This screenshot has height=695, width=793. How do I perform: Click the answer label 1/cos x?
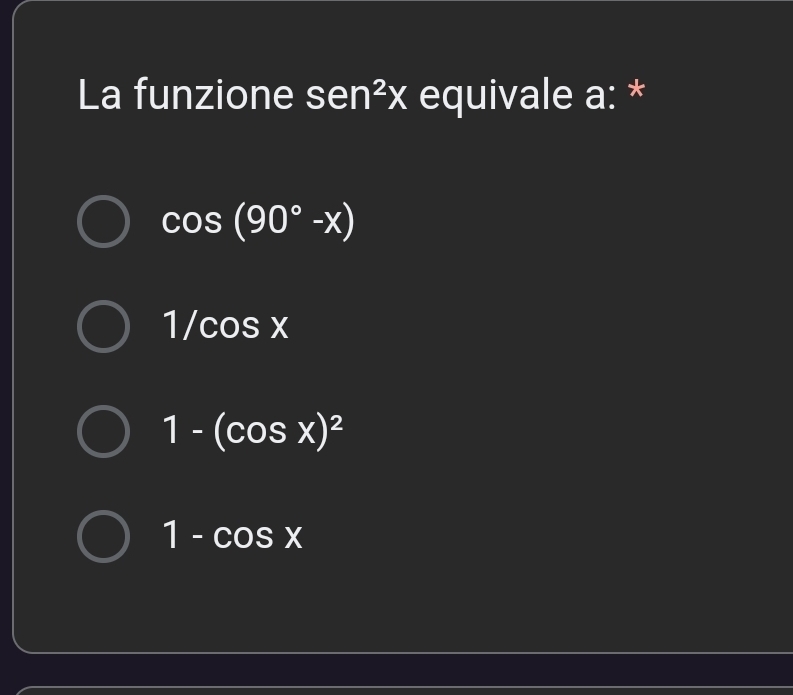tap(225, 327)
